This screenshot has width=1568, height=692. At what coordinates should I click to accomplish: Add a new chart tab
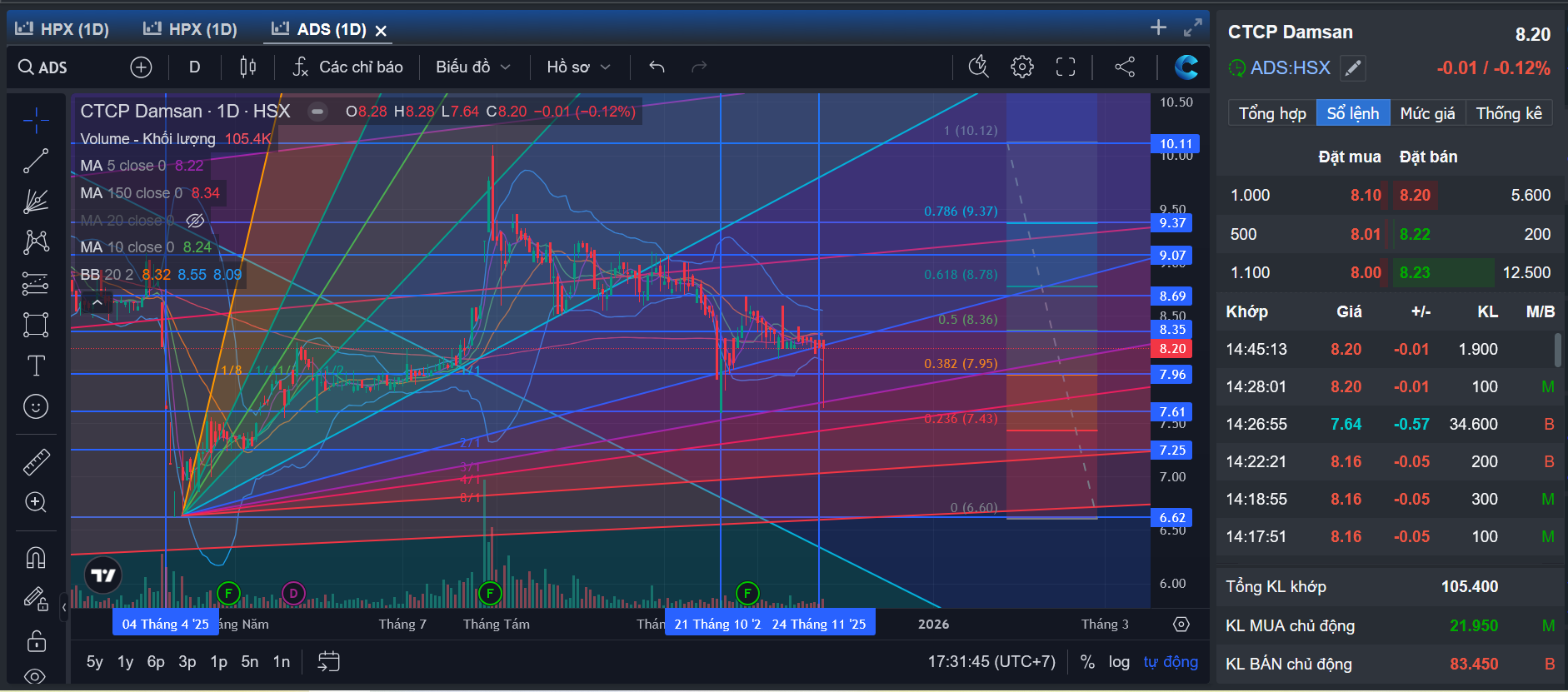point(1158,27)
